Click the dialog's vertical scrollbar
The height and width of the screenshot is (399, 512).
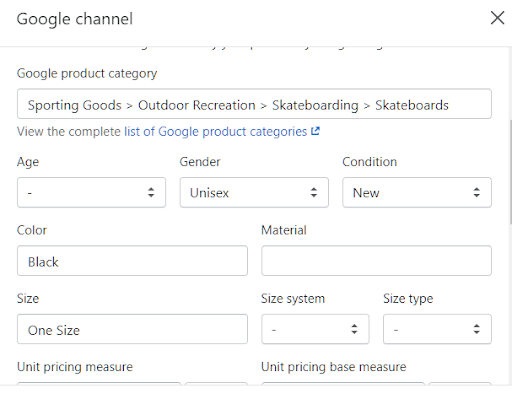click(x=510, y=172)
